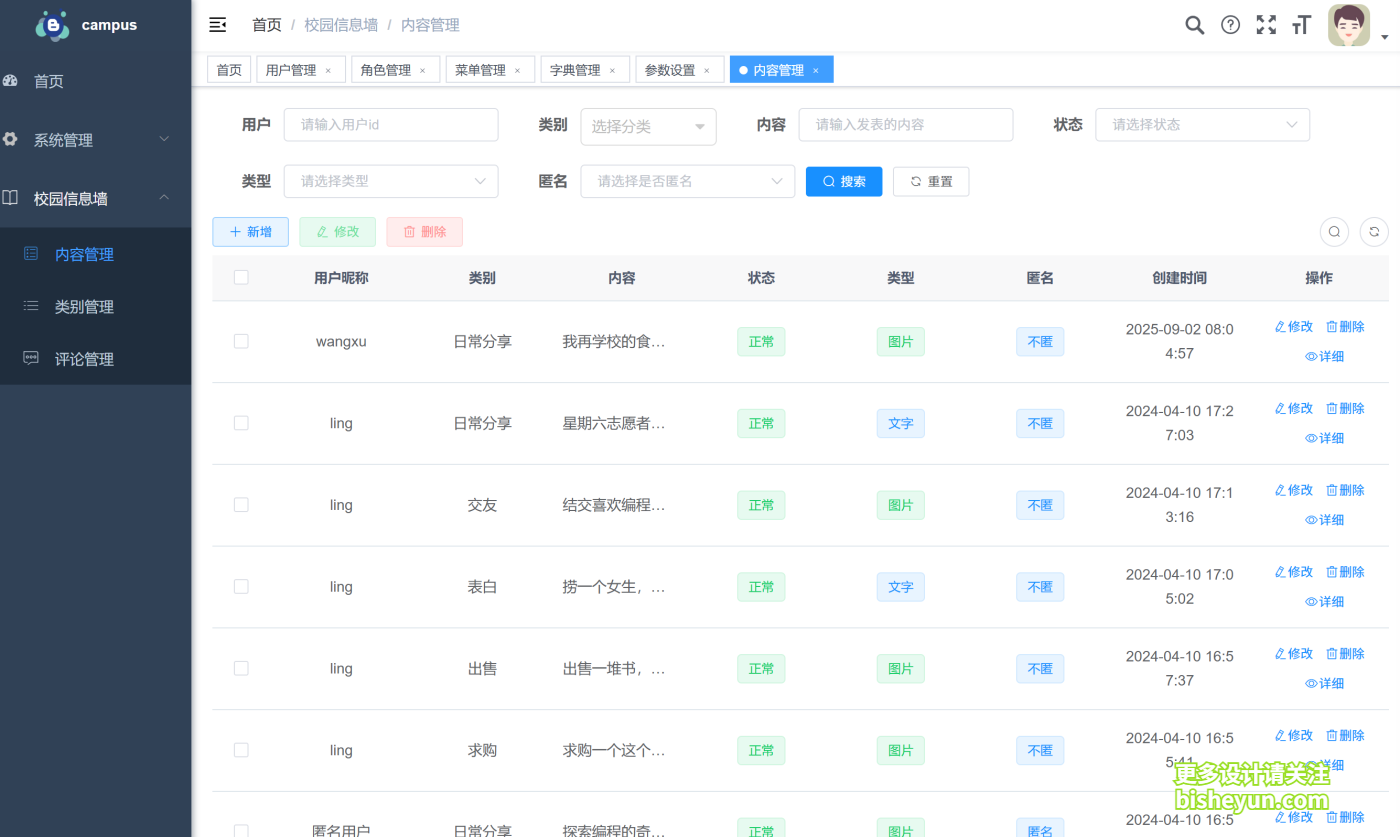Viewport: 1400px width, 837px height.
Task: Check the select-all checkbox in the table header
Action: coord(241,278)
